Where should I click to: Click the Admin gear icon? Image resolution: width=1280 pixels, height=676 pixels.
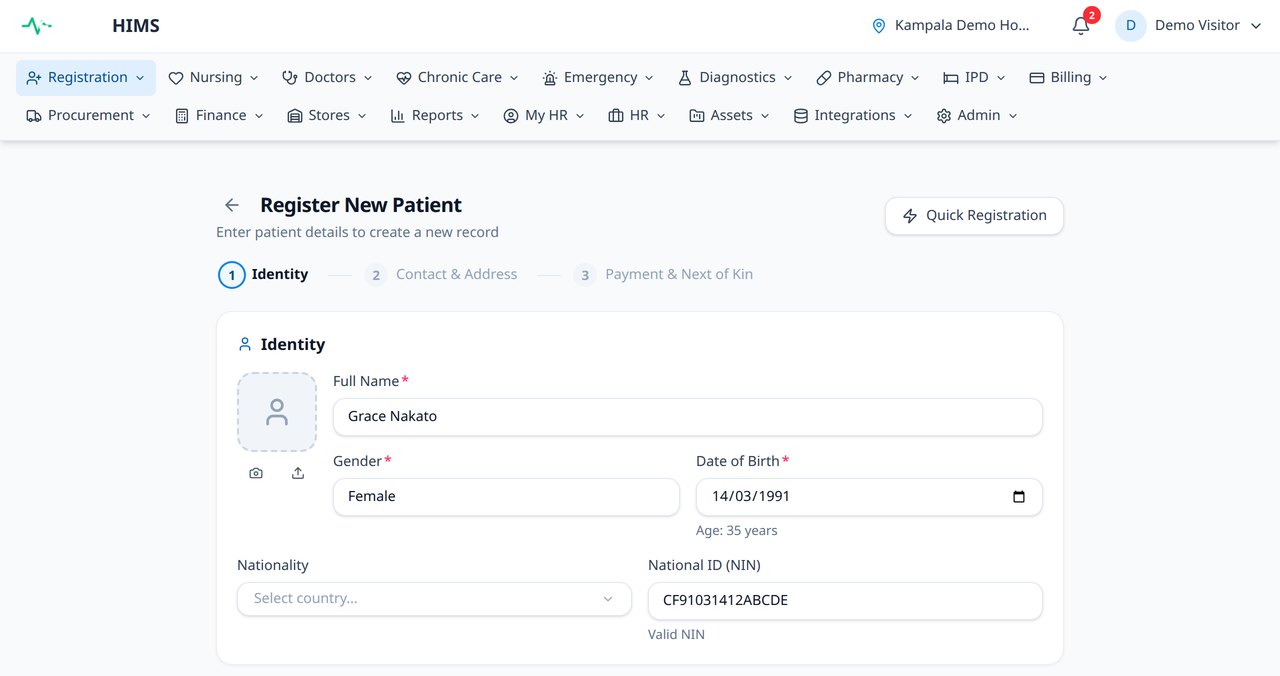(944, 116)
